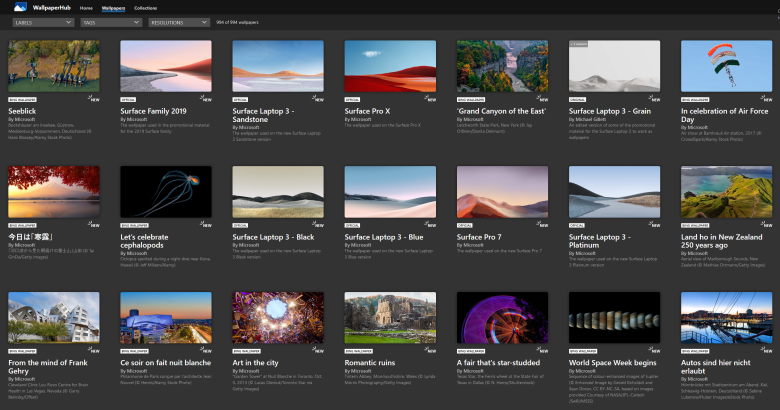Open the Resolutions dropdown
780x410 pixels.
pos(178,21)
